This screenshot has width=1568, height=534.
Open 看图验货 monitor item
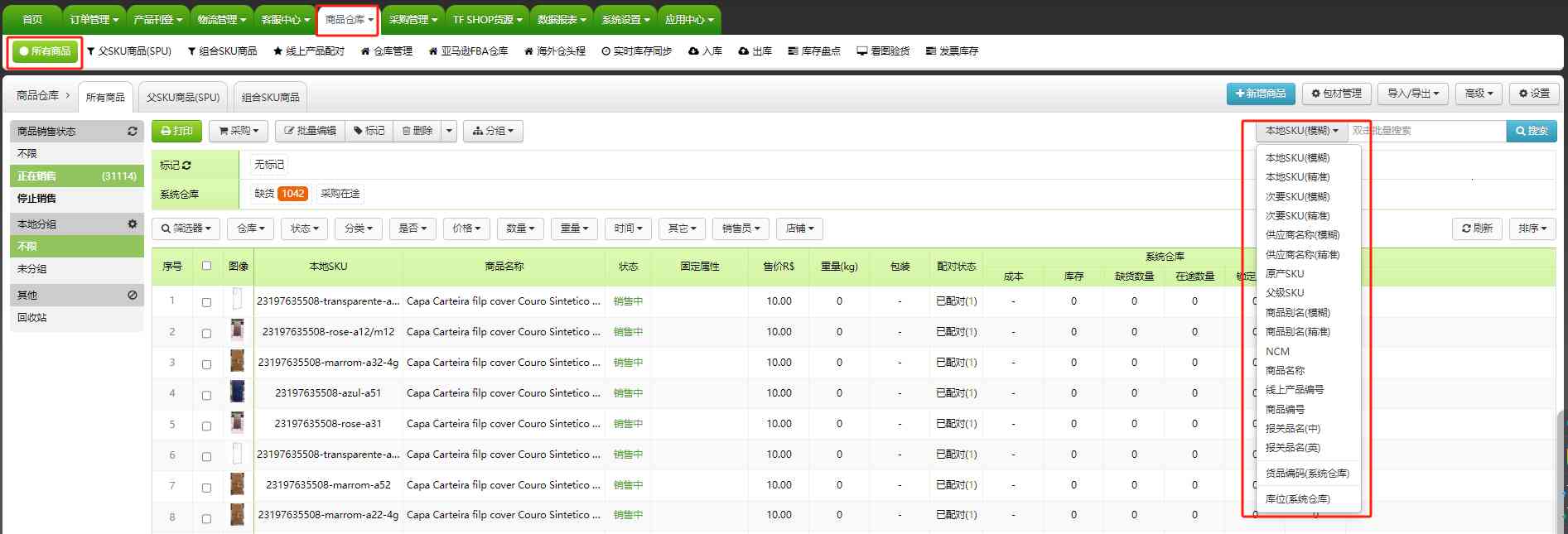pos(883,51)
